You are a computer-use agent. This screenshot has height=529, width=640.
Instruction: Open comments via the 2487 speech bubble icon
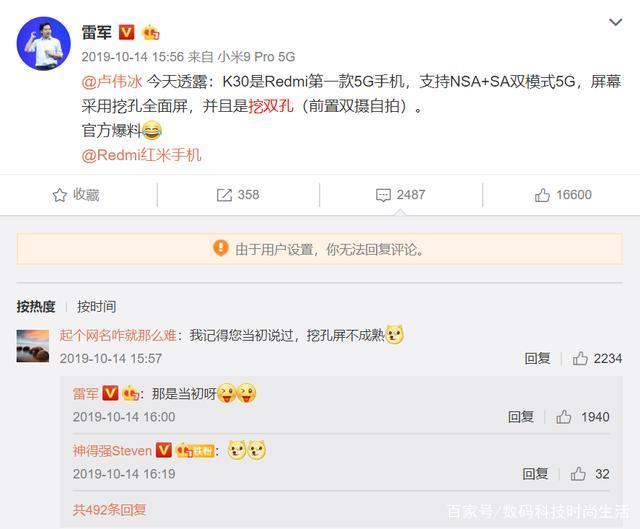tap(383, 195)
